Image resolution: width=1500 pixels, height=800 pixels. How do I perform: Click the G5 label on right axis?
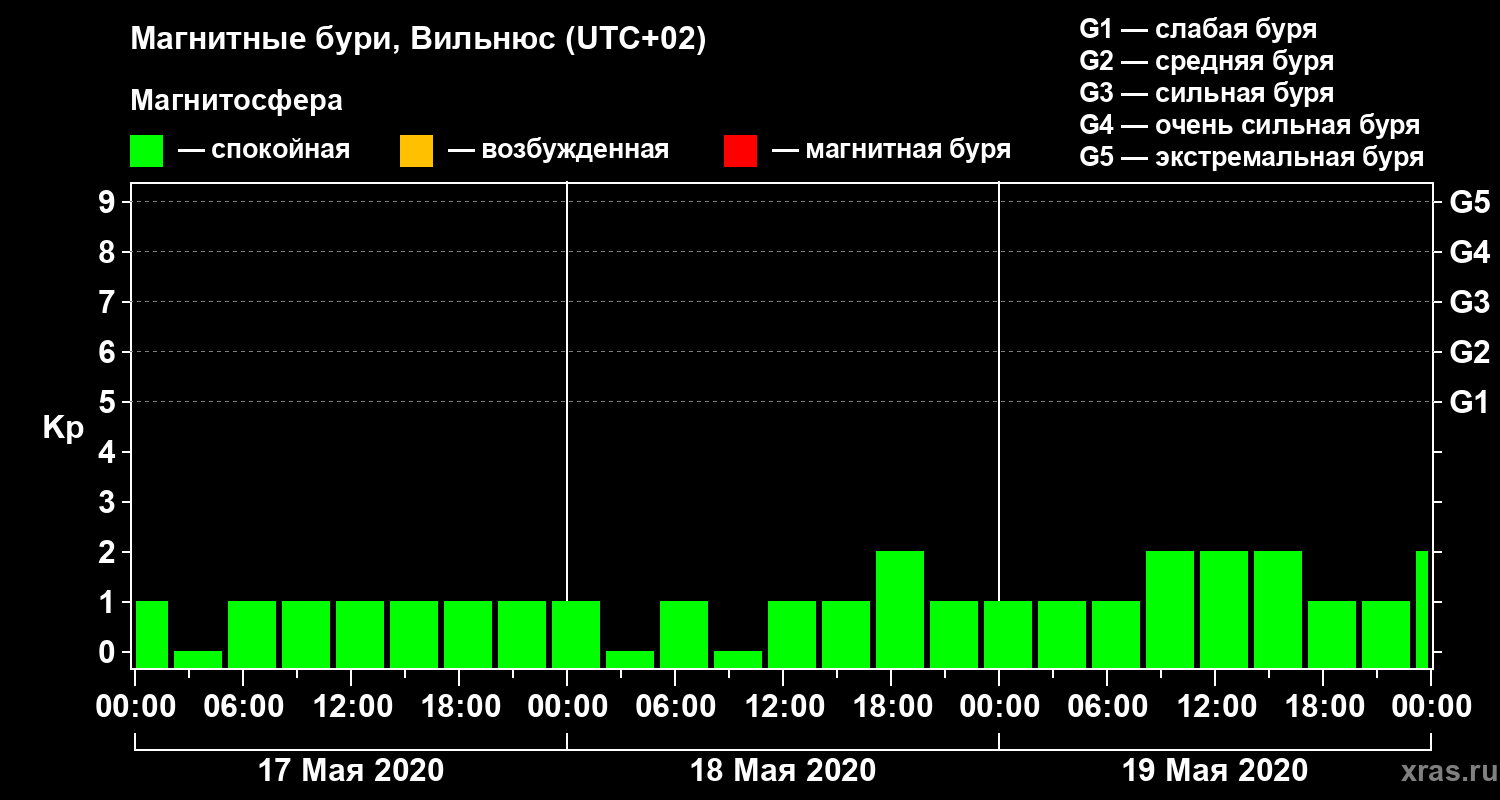point(1469,203)
